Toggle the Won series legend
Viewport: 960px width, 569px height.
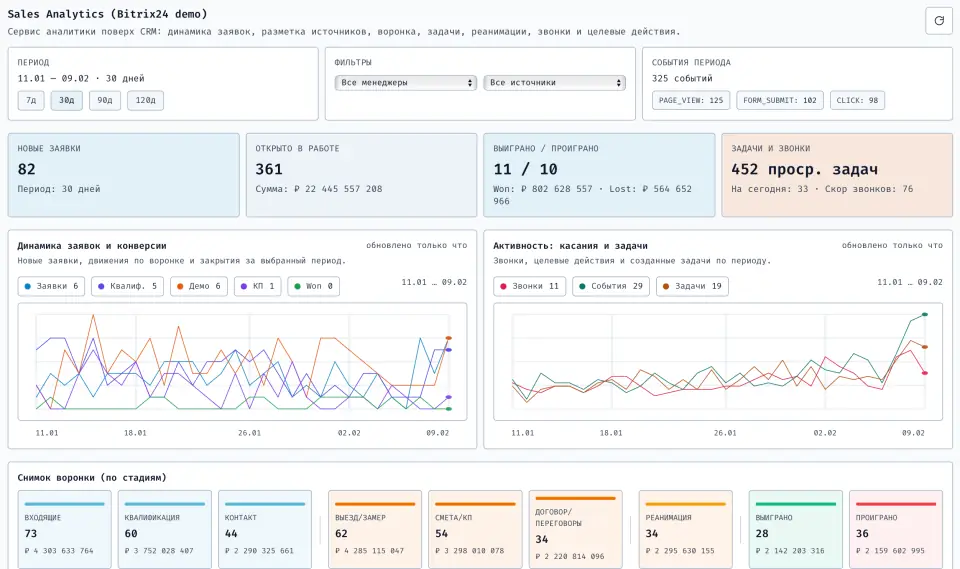click(313, 286)
